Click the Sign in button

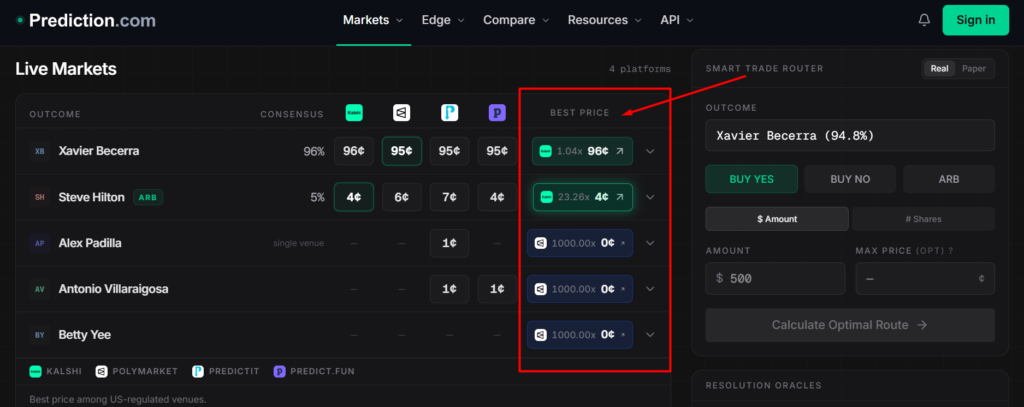(x=976, y=20)
